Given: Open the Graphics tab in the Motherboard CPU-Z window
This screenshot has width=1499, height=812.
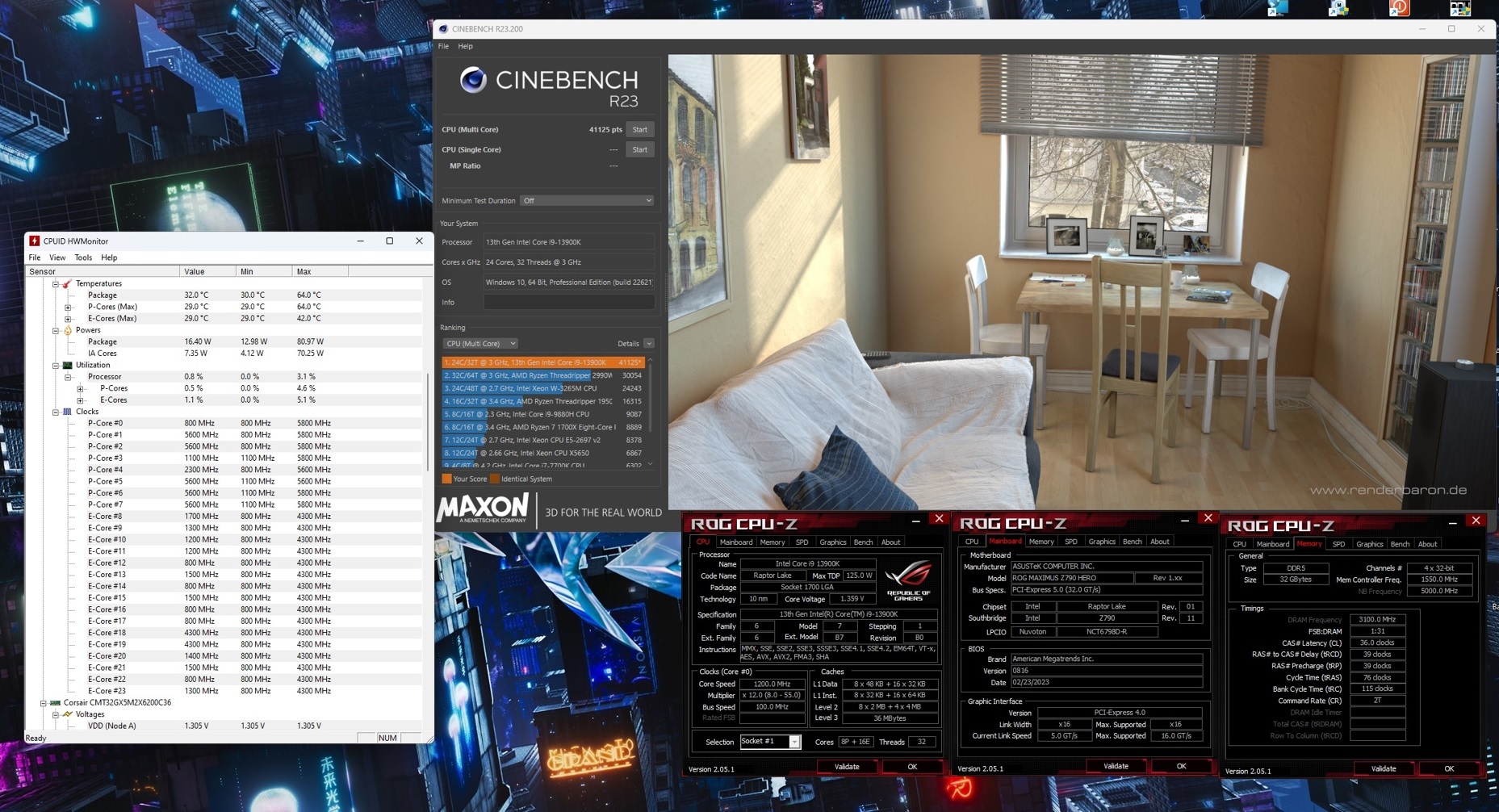Looking at the screenshot, I should click(x=1101, y=542).
